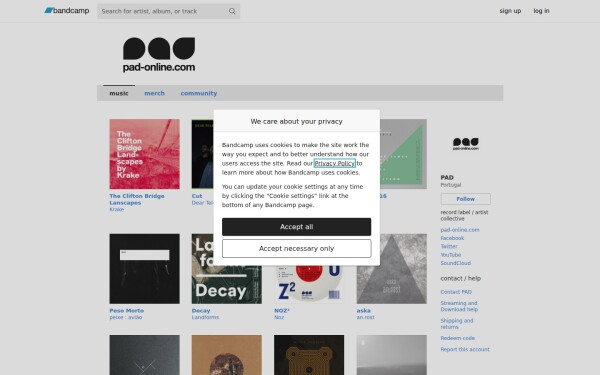
Task: Focus the artist, album, or track search field
Action: coord(168,11)
